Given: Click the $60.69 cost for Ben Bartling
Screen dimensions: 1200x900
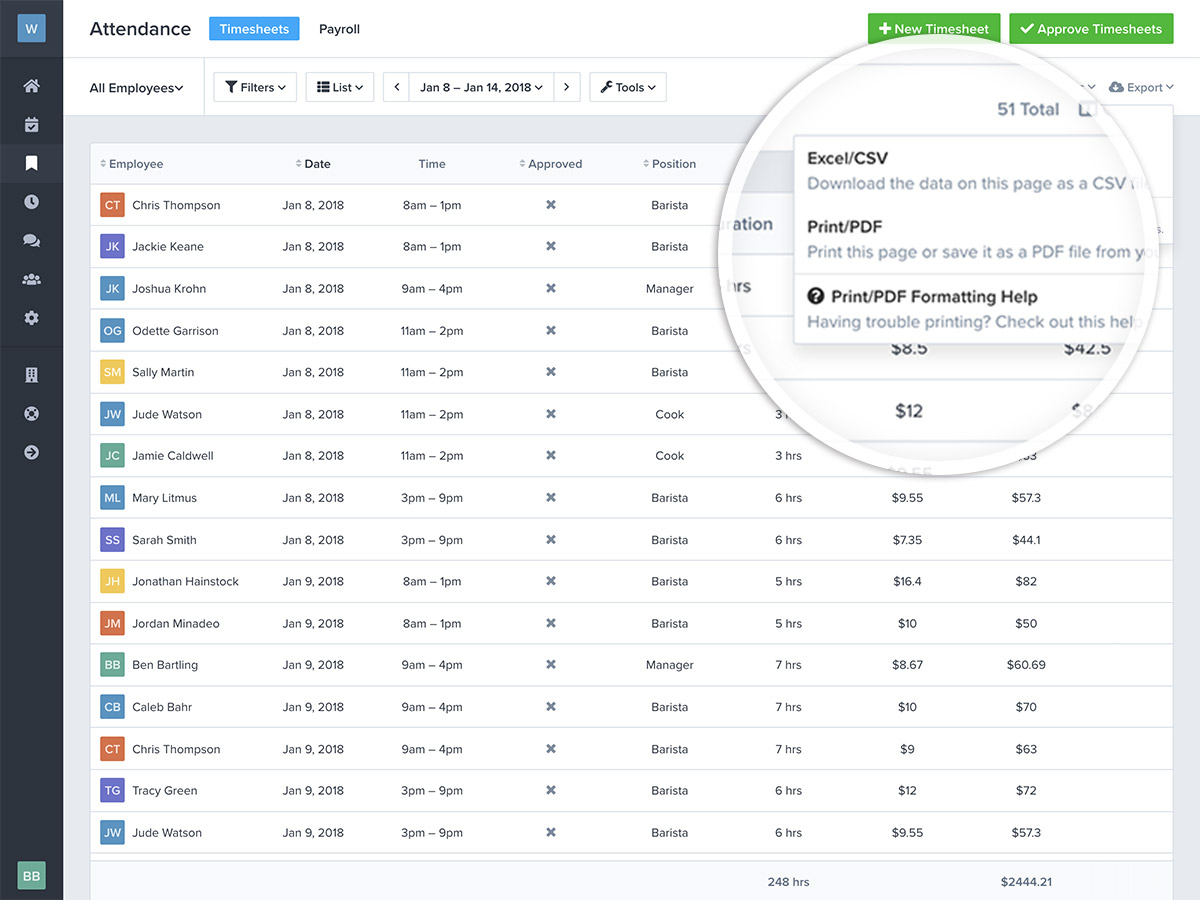Looking at the screenshot, I should [1026, 664].
